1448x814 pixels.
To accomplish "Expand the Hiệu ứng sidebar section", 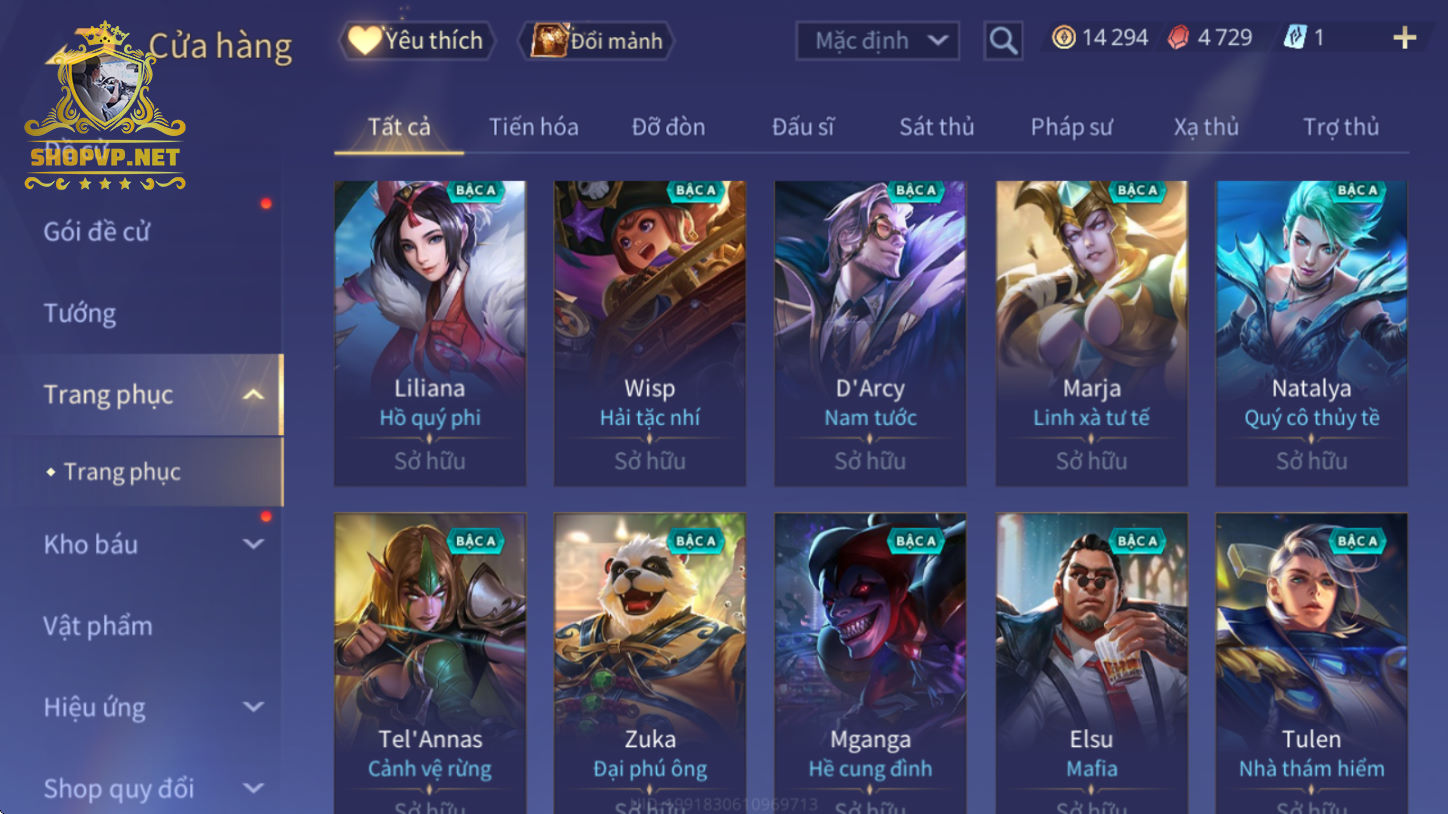I will click(254, 707).
